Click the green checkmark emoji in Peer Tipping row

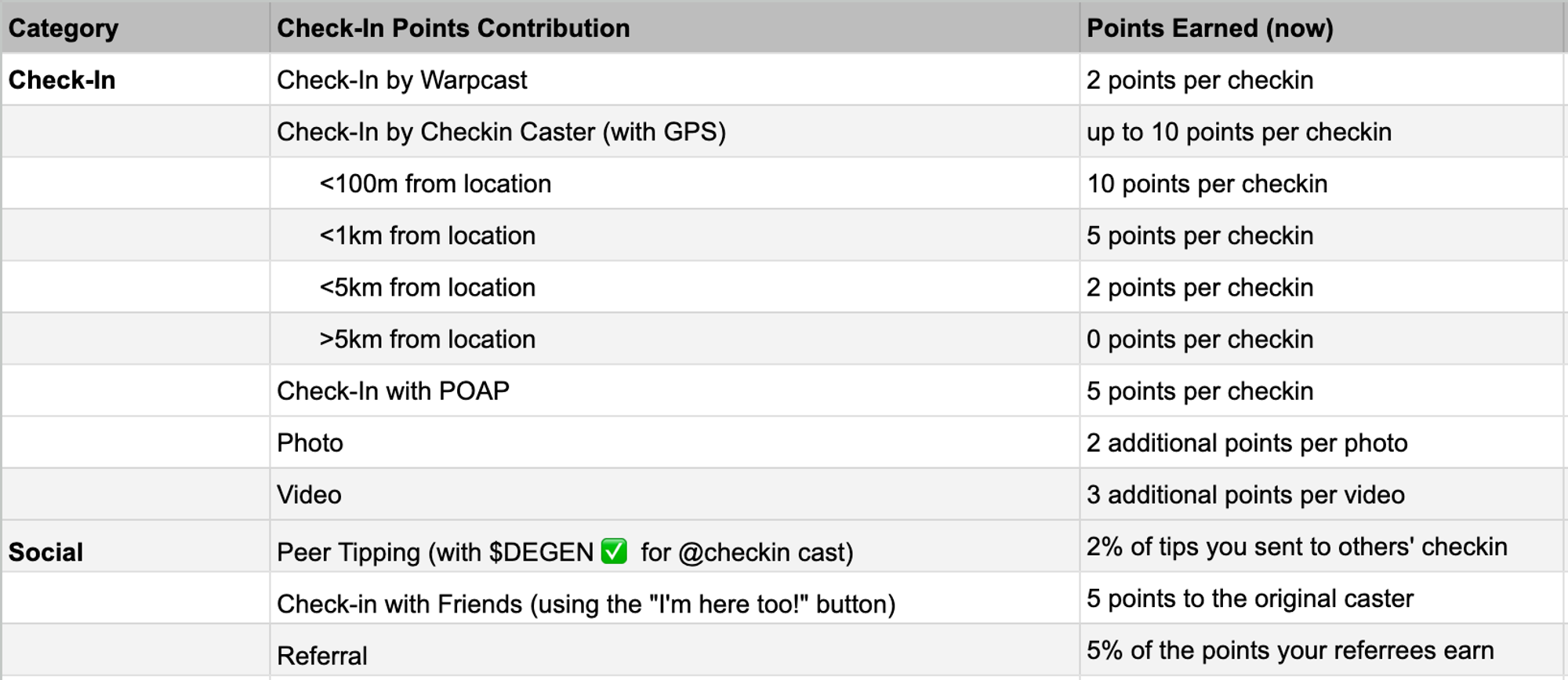click(x=614, y=551)
